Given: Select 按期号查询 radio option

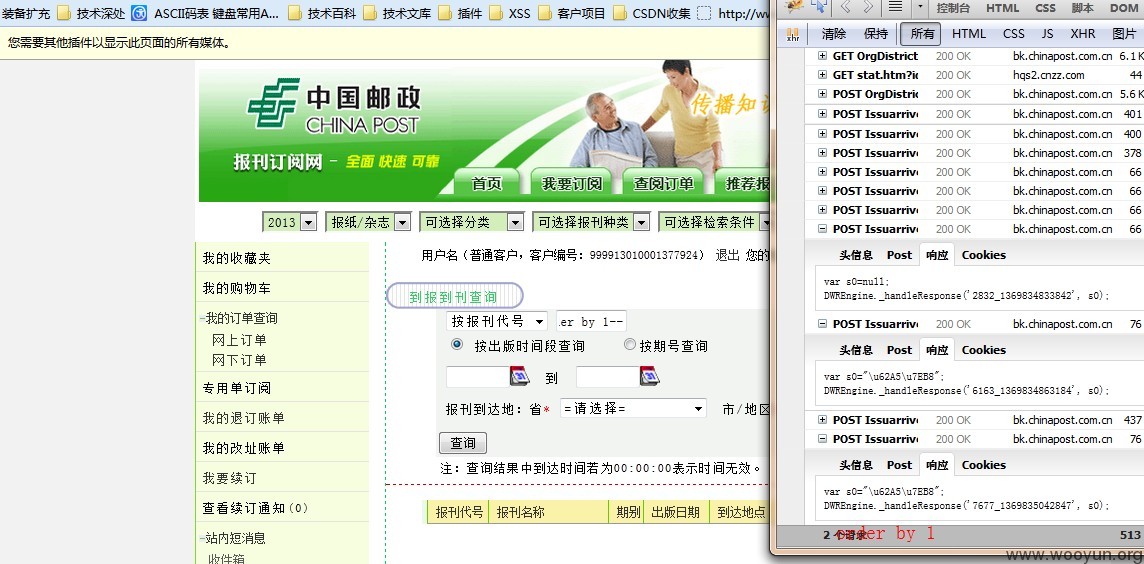Looking at the screenshot, I should coord(630,344).
